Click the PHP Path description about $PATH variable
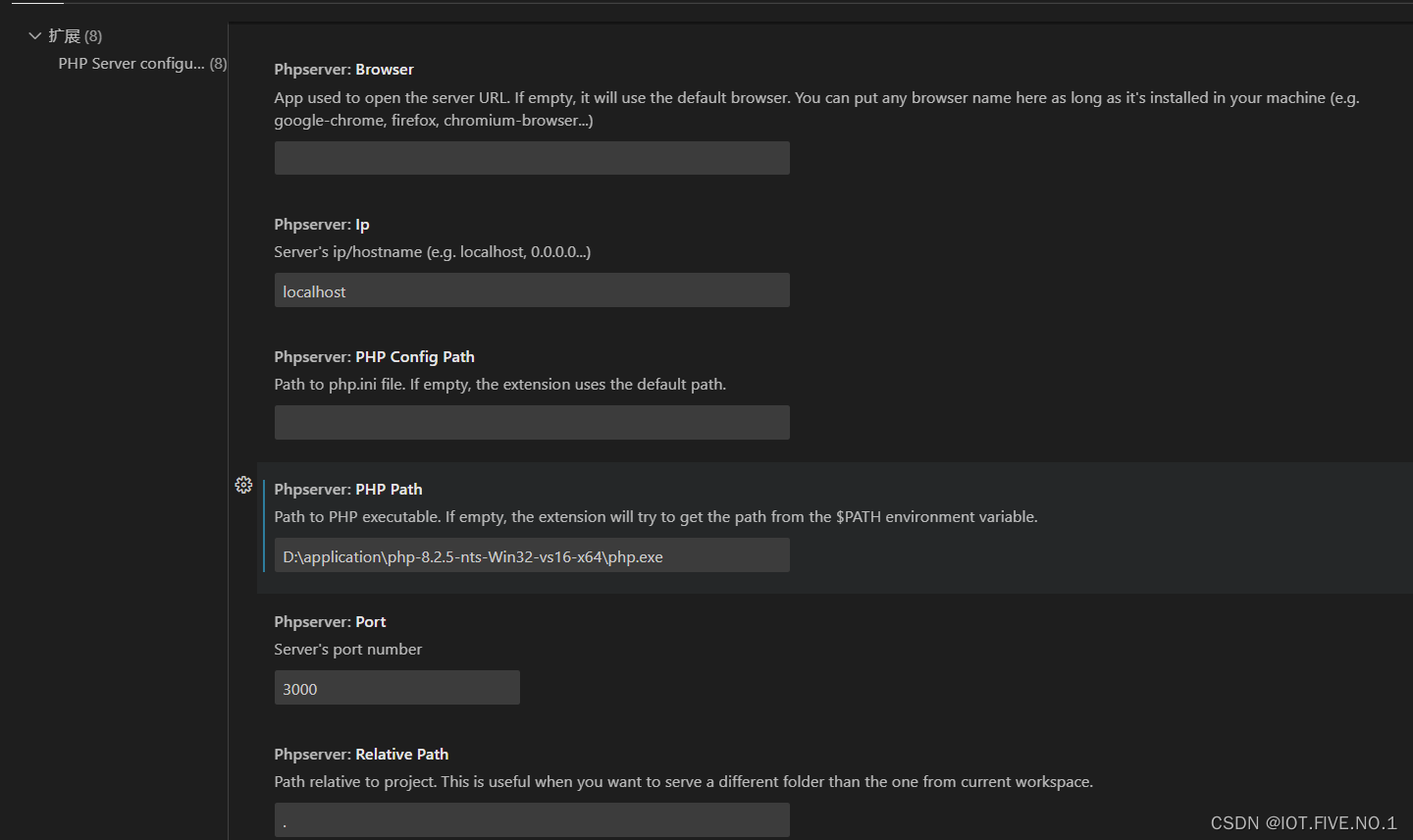 tap(655, 516)
